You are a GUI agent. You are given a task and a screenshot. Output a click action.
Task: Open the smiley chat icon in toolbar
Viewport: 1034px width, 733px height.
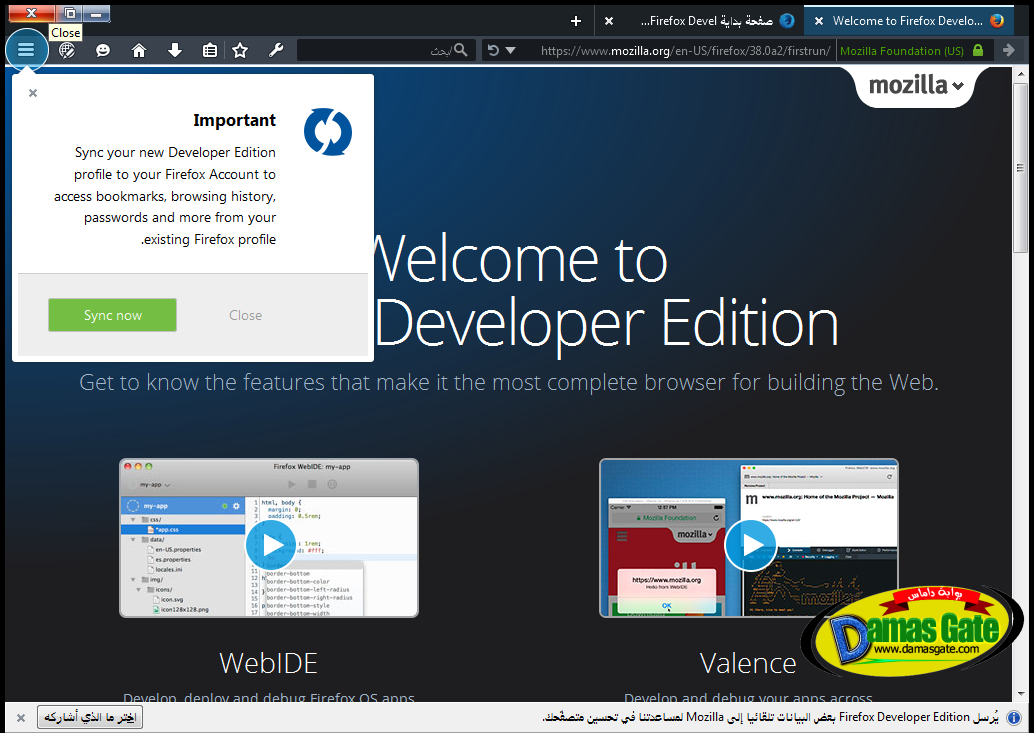[103, 50]
